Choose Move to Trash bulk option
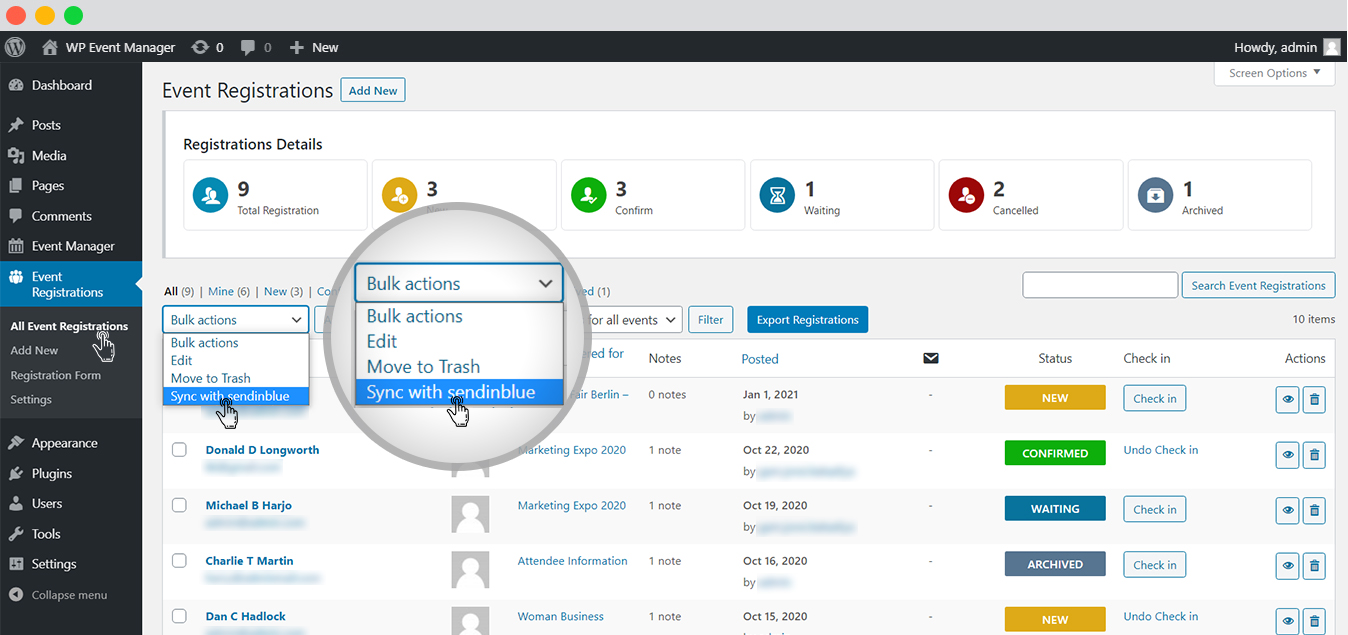The image size is (1348, 635). click(x=236, y=378)
